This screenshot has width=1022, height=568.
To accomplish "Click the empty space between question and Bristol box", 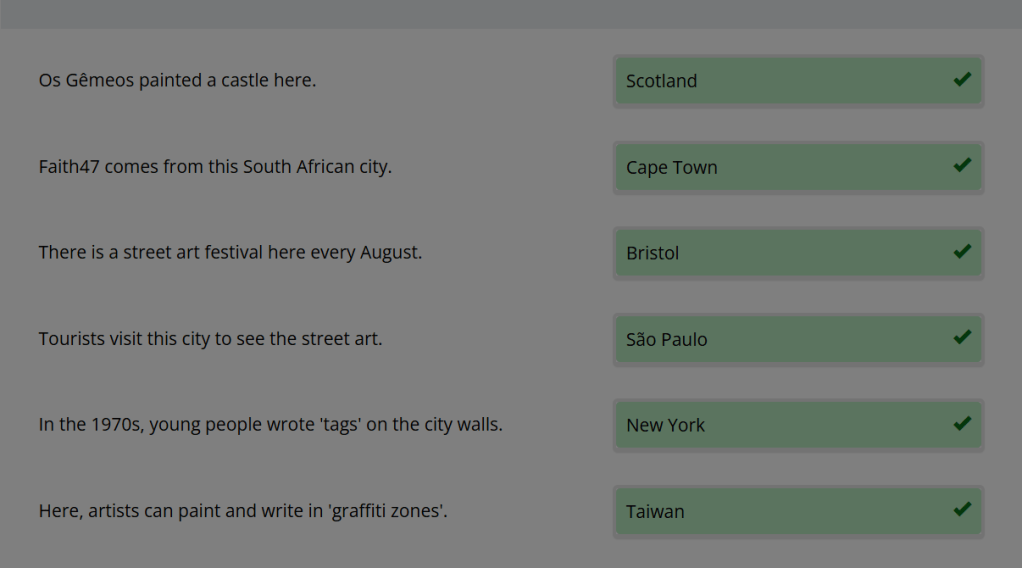I will (520, 253).
